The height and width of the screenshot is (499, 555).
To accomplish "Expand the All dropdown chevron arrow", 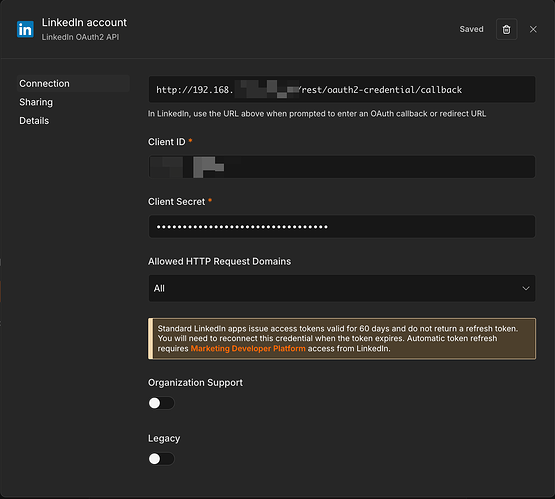I will 526,288.
